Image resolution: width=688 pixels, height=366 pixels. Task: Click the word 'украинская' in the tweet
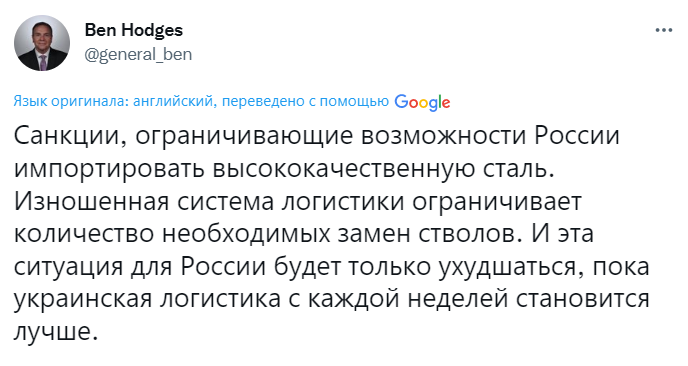[x=83, y=300]
